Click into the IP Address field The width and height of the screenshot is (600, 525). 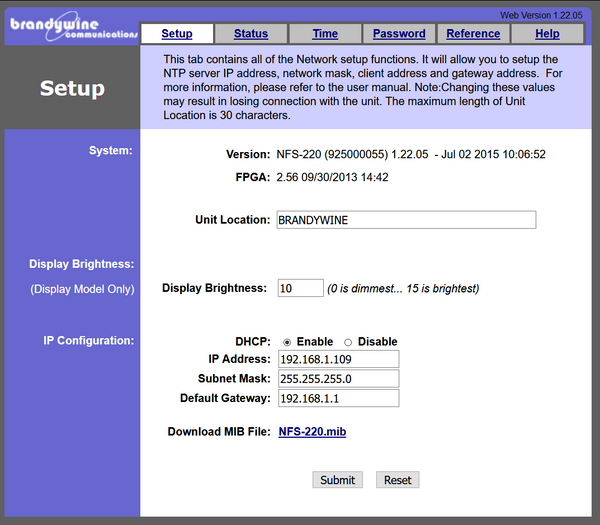(x=339, y=359)
